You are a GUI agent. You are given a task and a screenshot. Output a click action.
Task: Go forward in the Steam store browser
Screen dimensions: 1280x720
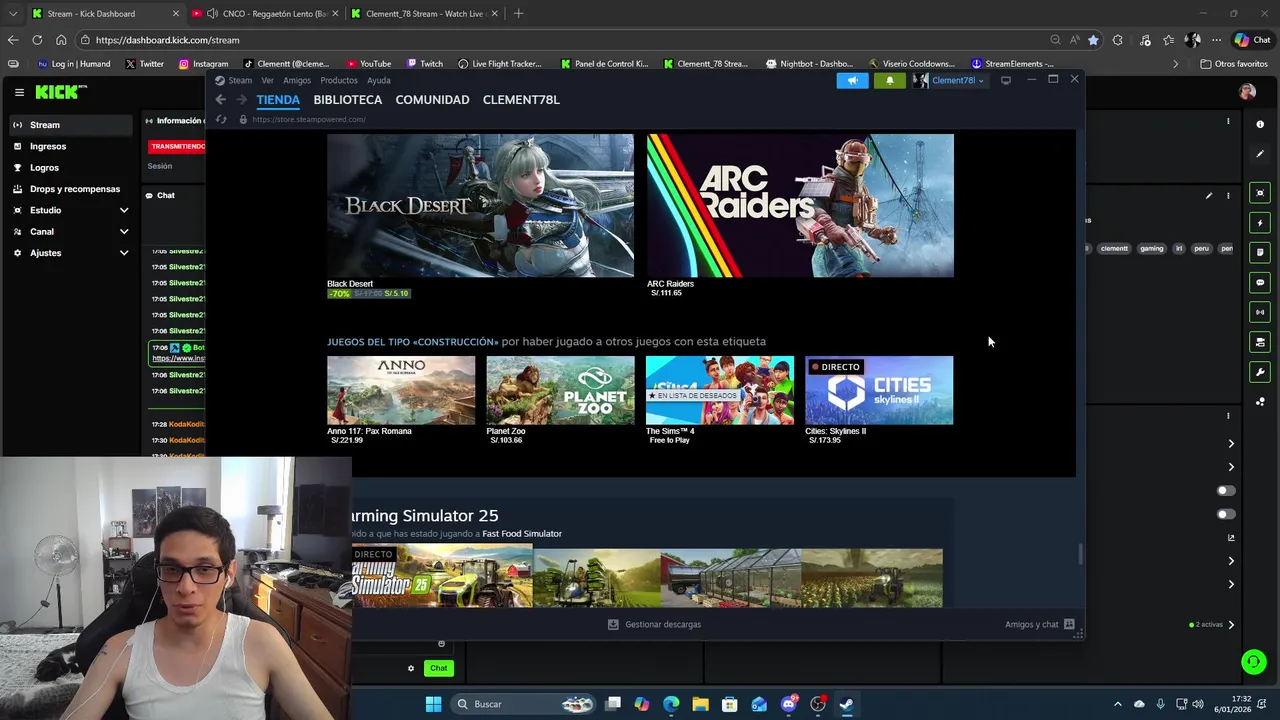click(x=241, y=99)
